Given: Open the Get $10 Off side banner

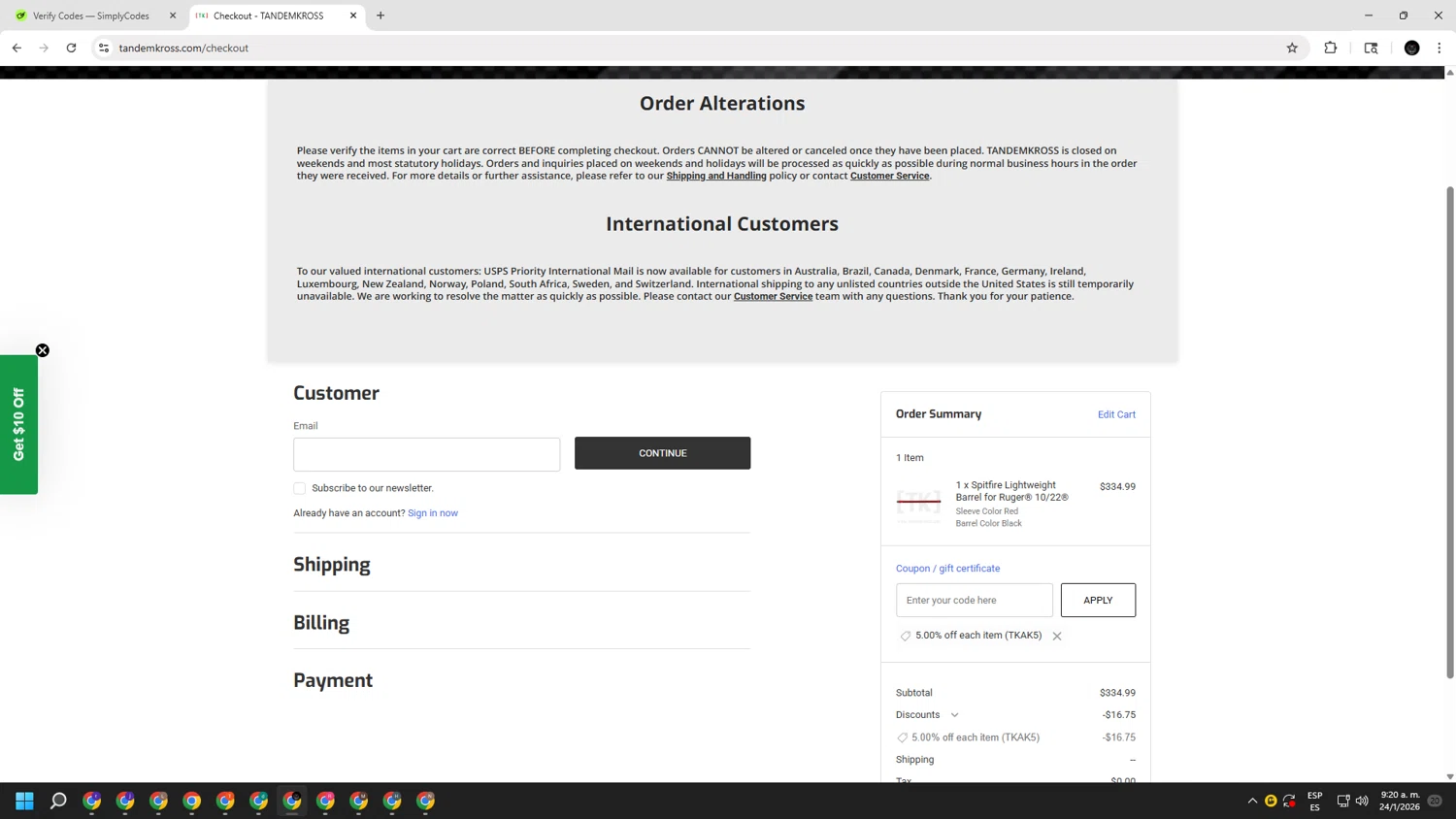Looking at the screenshot, I should click(x=18, y=424).
